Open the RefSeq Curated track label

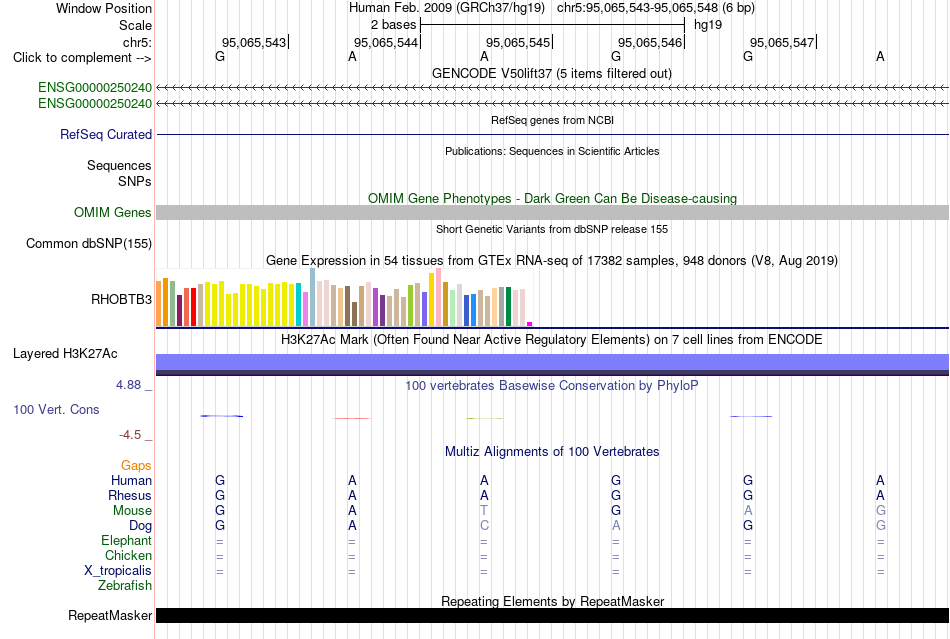(x=105, y=134)
